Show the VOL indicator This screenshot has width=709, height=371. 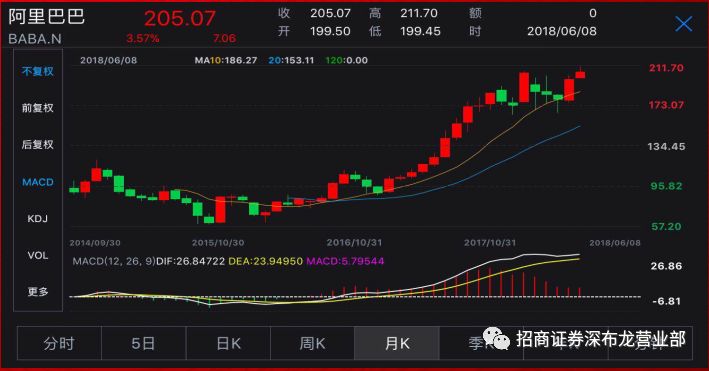pyautogui.click(x=38, y=255)
